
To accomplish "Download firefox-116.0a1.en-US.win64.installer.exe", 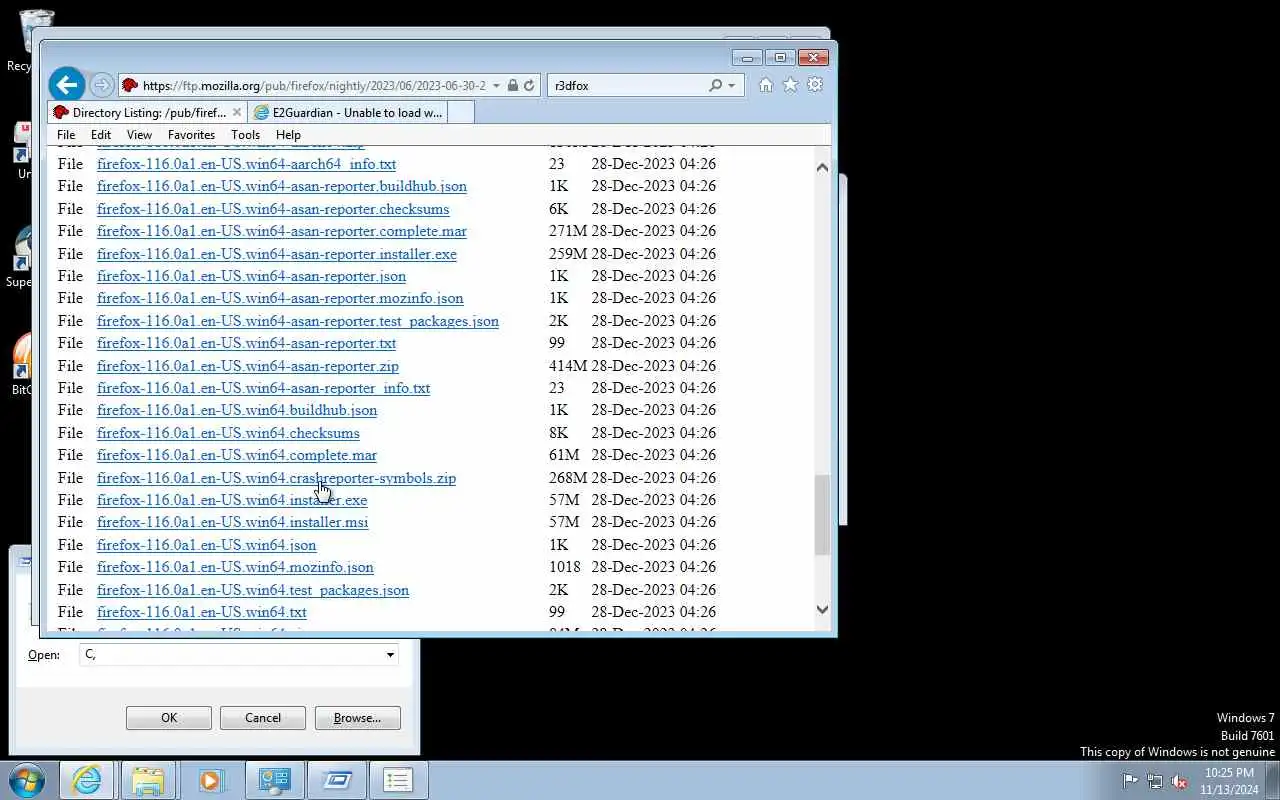I will tap(232, 500).
